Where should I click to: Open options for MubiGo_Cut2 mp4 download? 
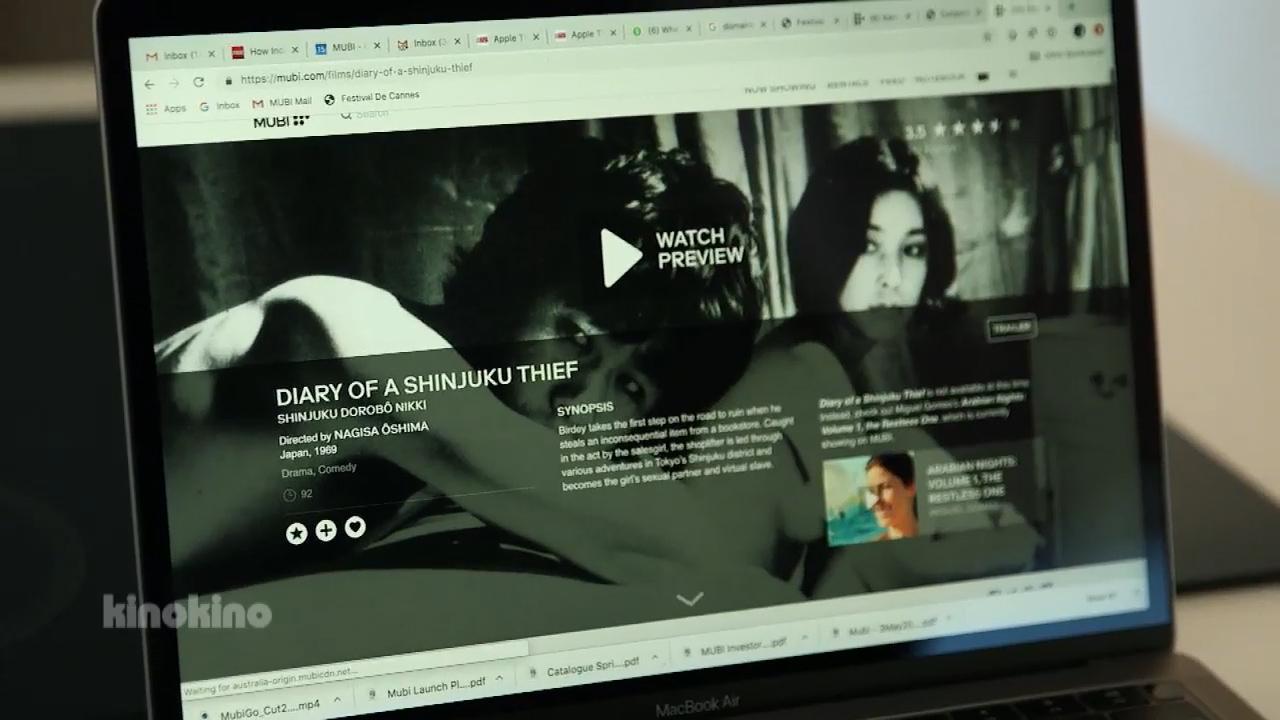point(337,701)
